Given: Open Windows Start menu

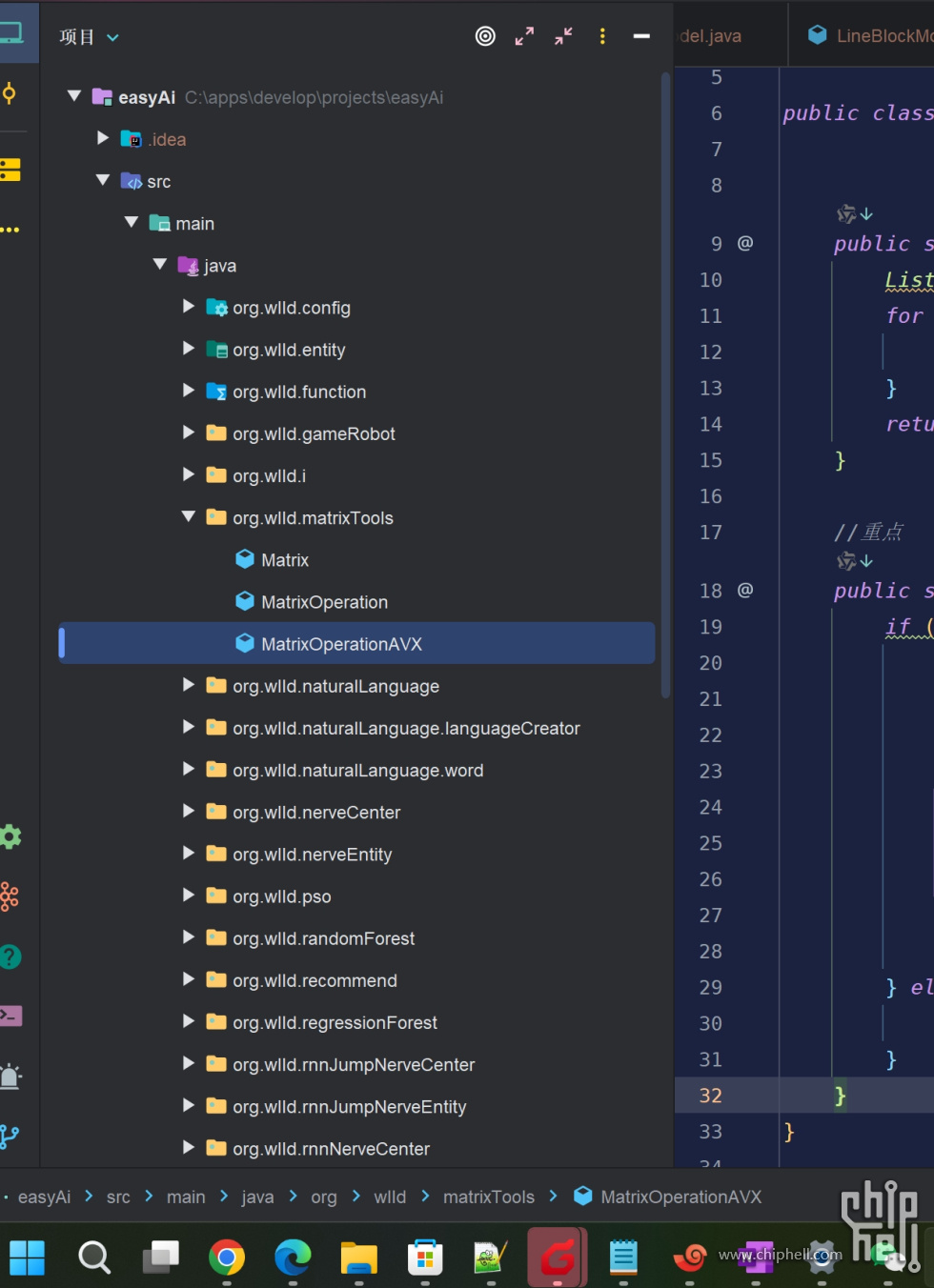Looking at the screenshot, I should click(28, 1258).
